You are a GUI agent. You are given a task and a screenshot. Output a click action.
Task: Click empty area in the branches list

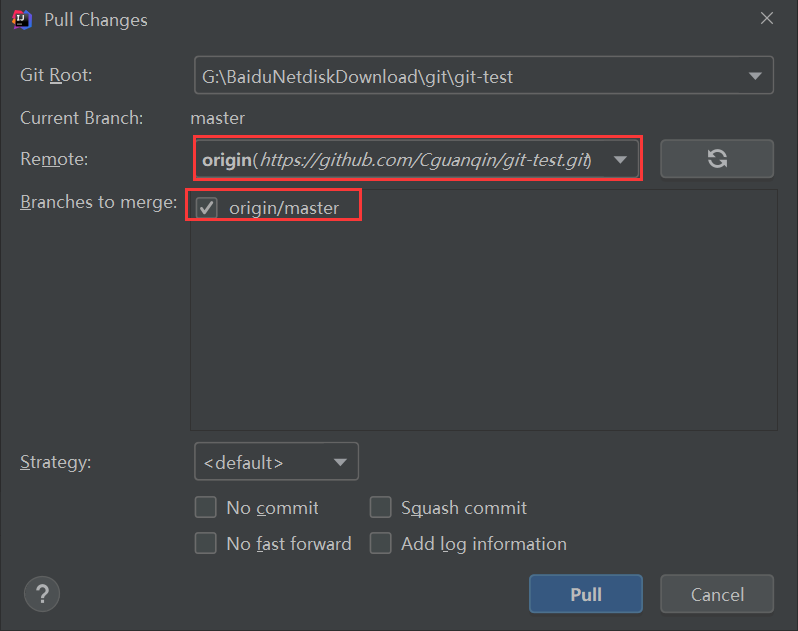(483, 330)
